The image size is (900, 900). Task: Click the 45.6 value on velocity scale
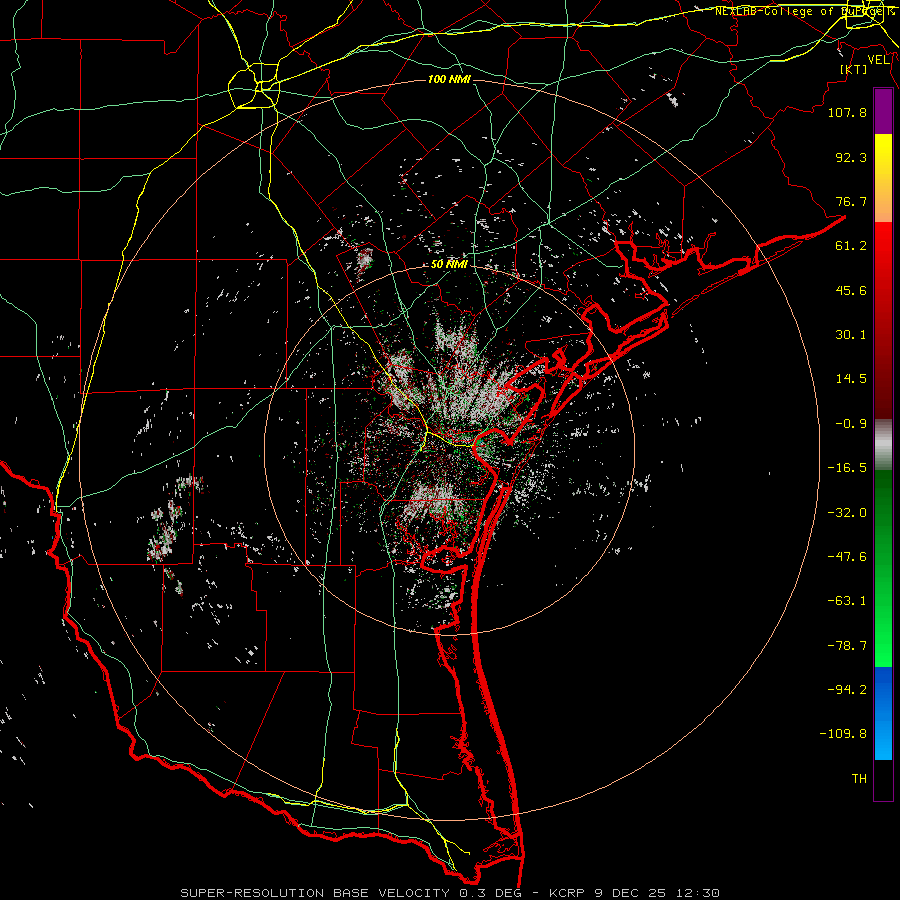[x=851, y=290]
